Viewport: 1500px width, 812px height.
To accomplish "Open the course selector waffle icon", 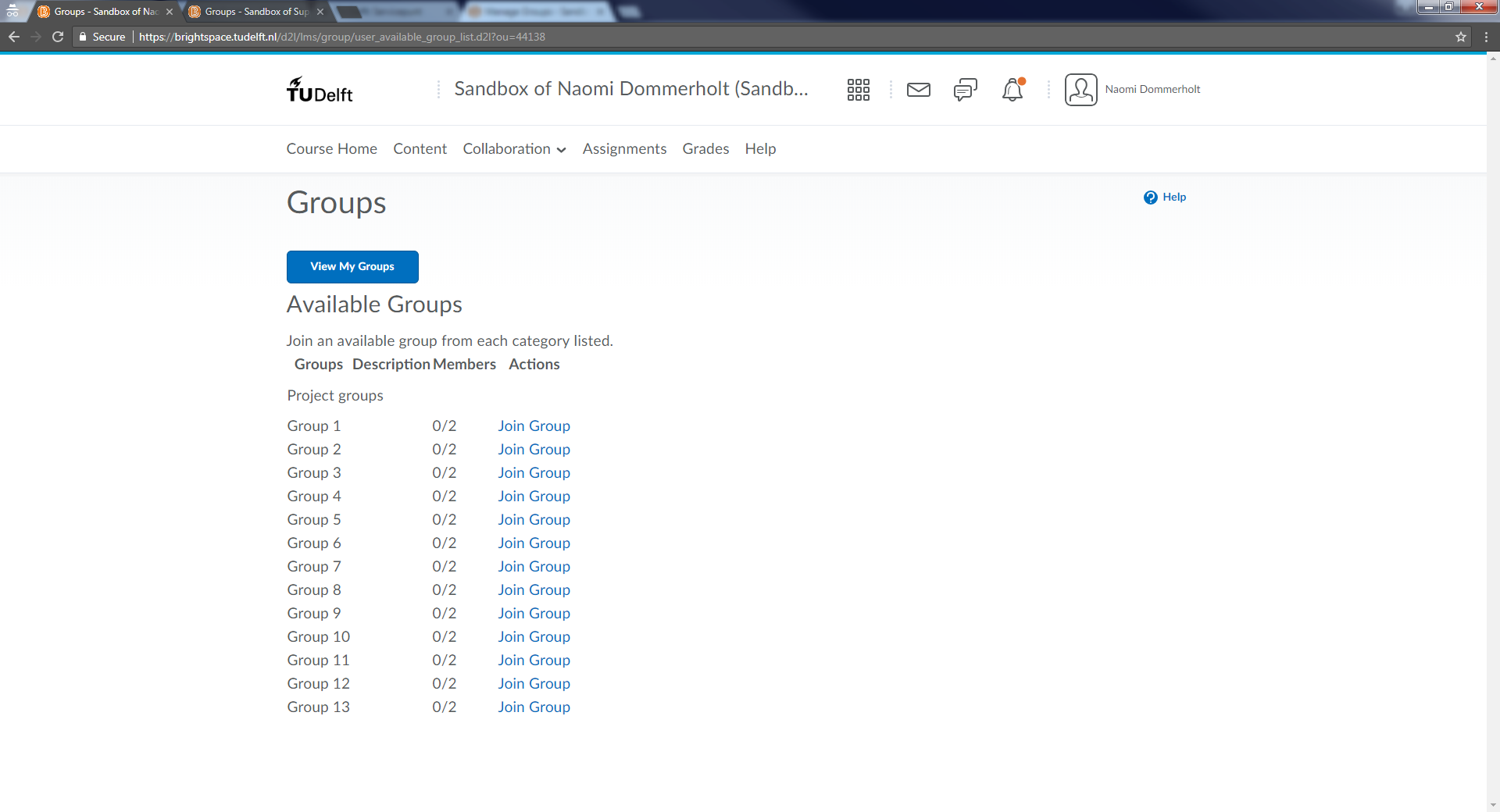I will click(858, 90).
